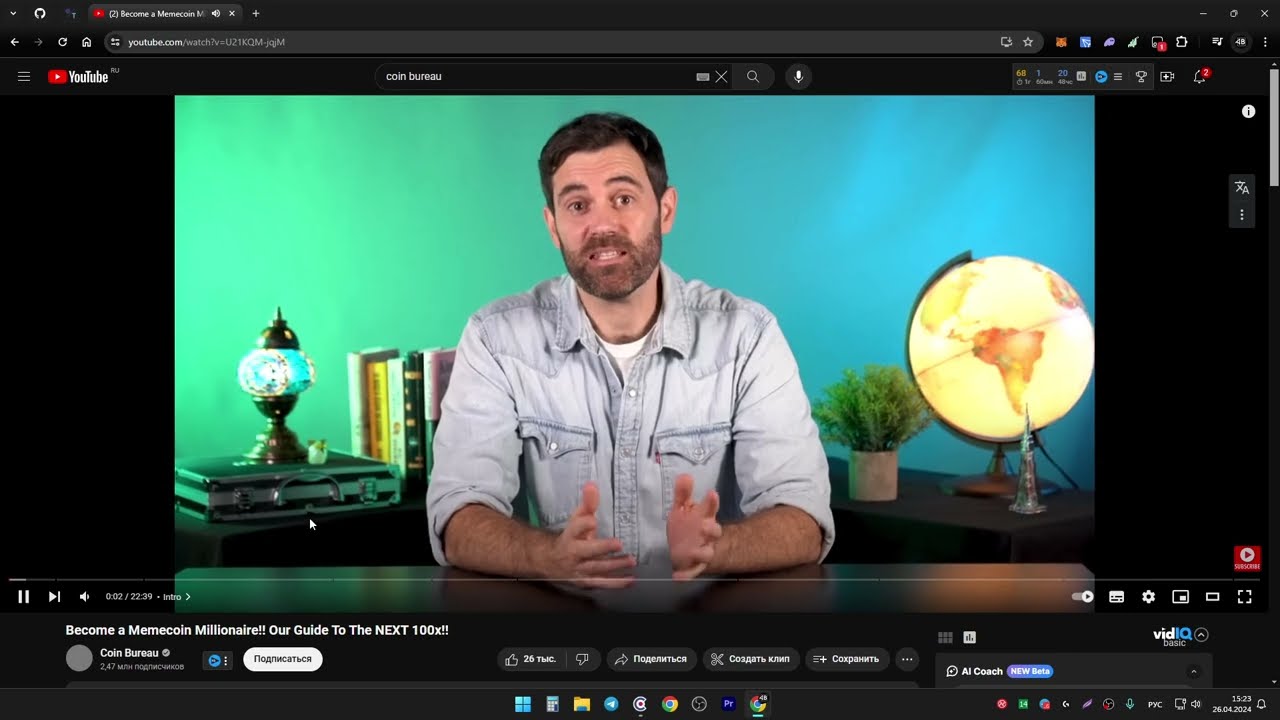Enter fullscreen mode

[x=1244, y=597]
